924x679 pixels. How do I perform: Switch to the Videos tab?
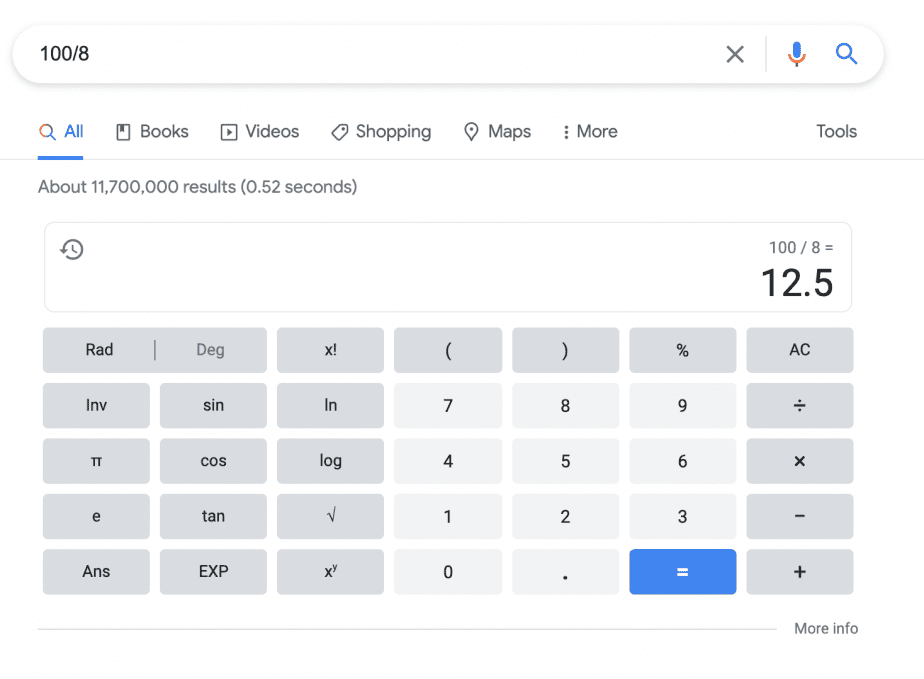(x=260, y=131)
